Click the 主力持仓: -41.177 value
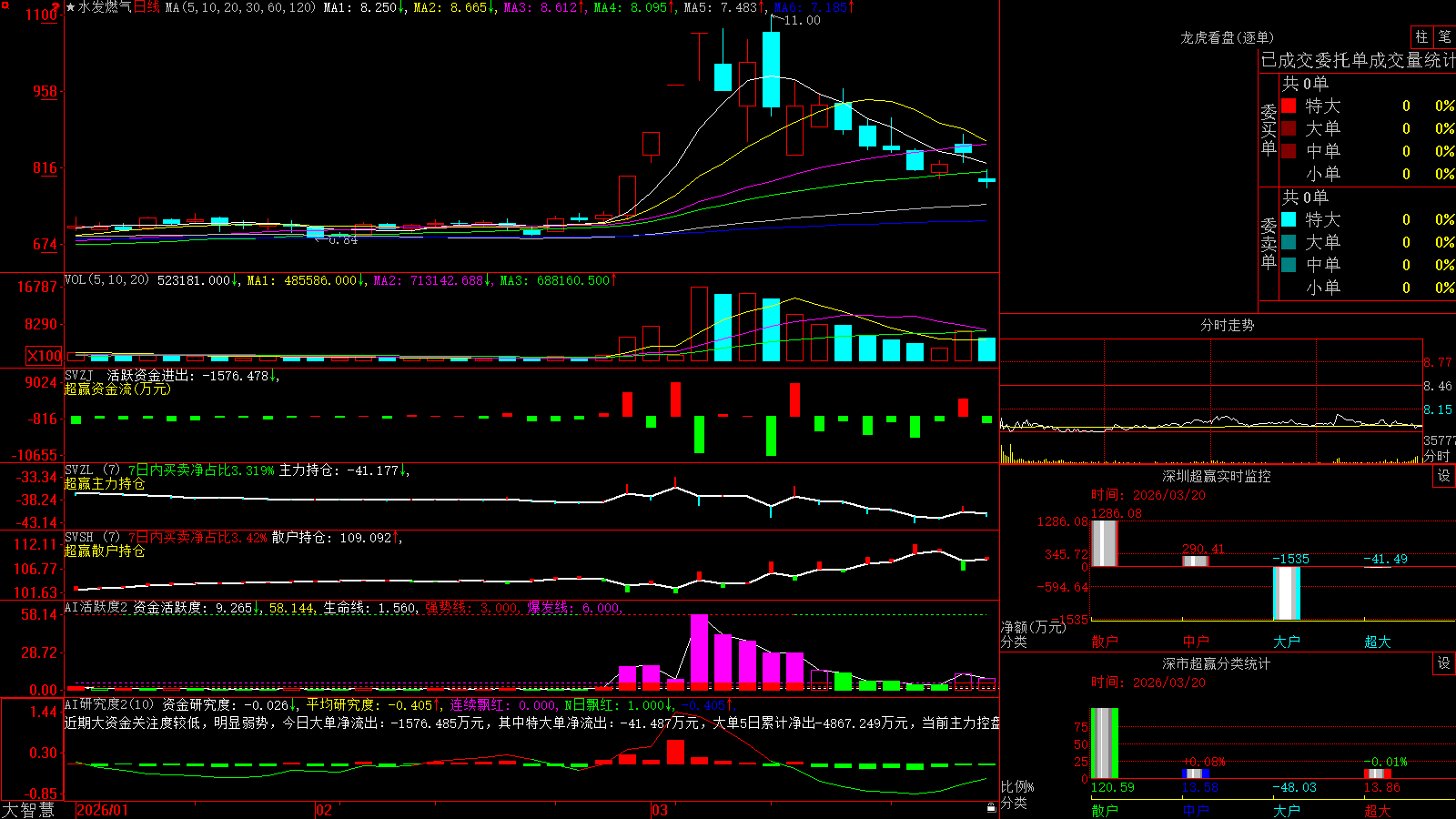The width and height of the screenshot is (1456, 819). [340, 470]
